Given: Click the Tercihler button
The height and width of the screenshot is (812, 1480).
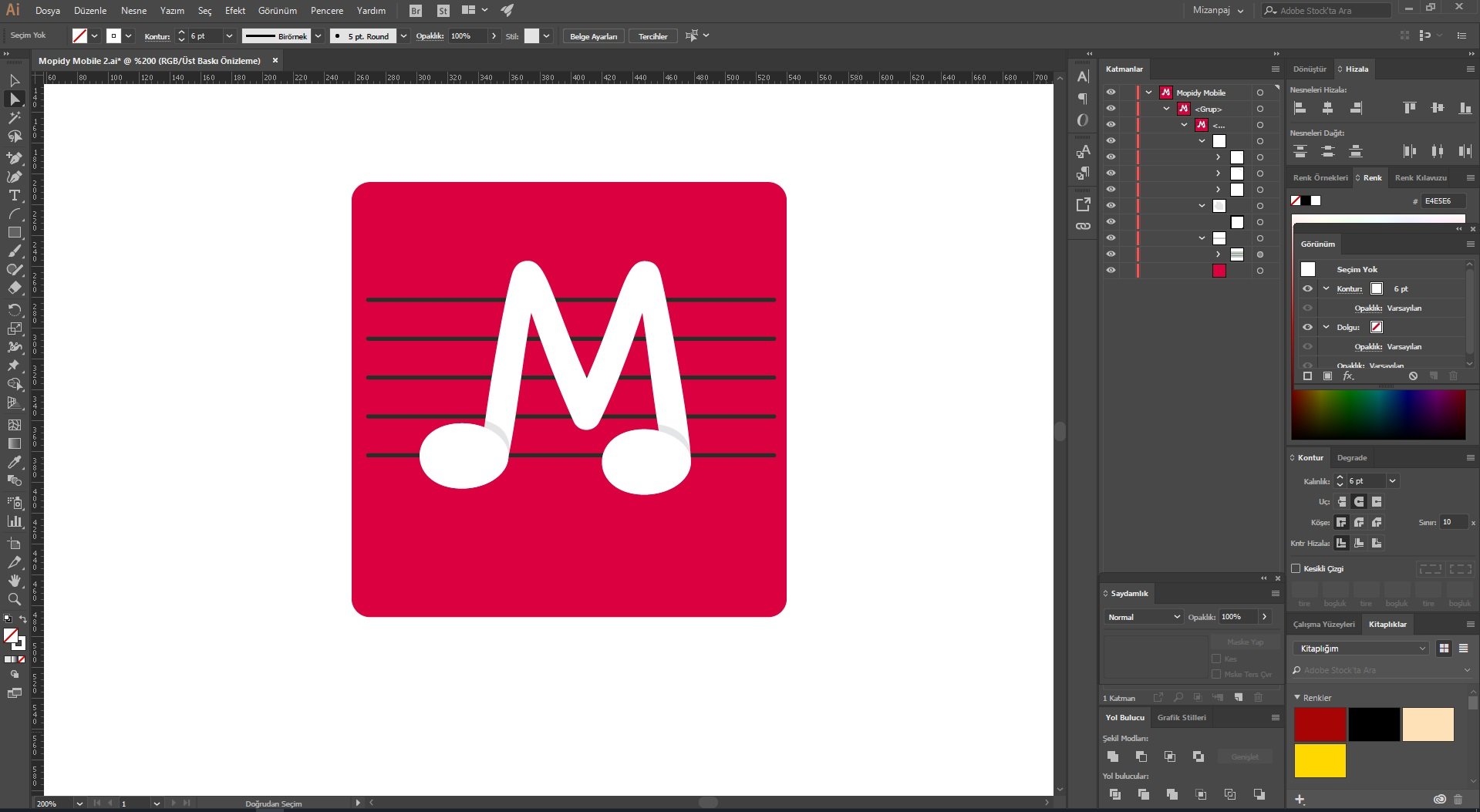Looking at the screenshot, I should point(653,36).
